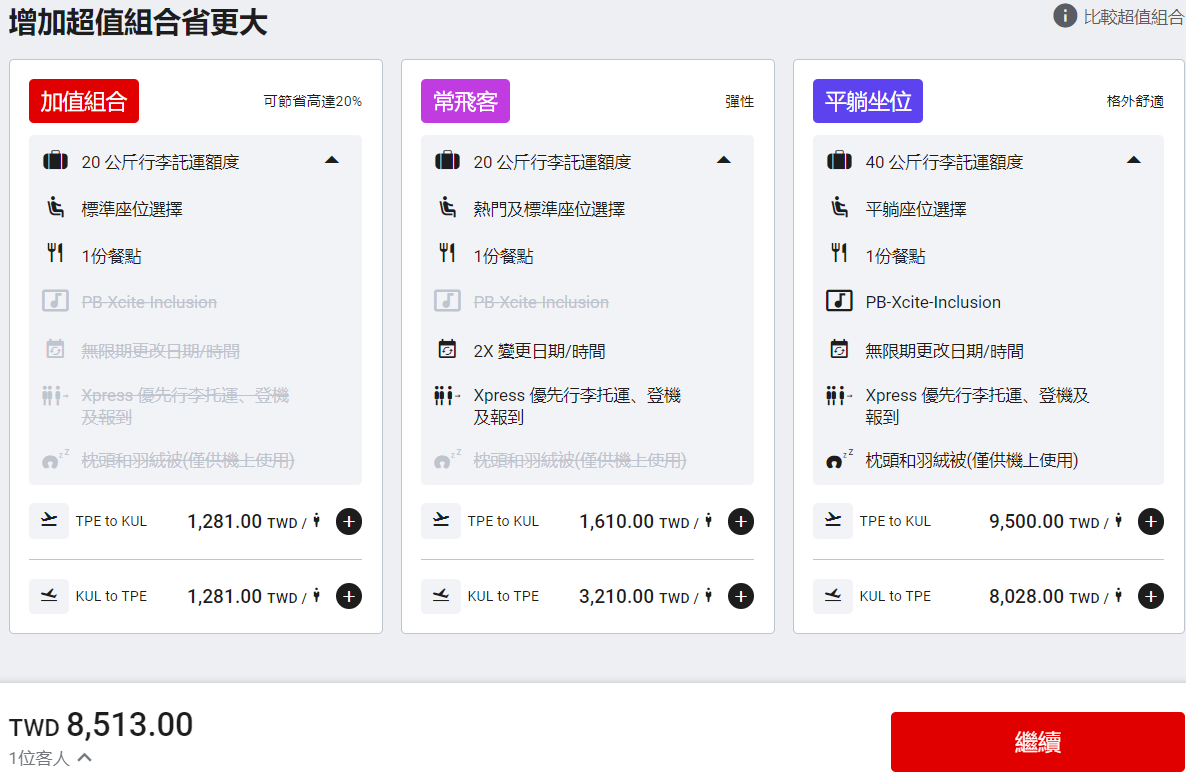Viewport: 1186px width, 775px height.
Task: Select the purple 常飛客 label
Action: tap(465, 101)
